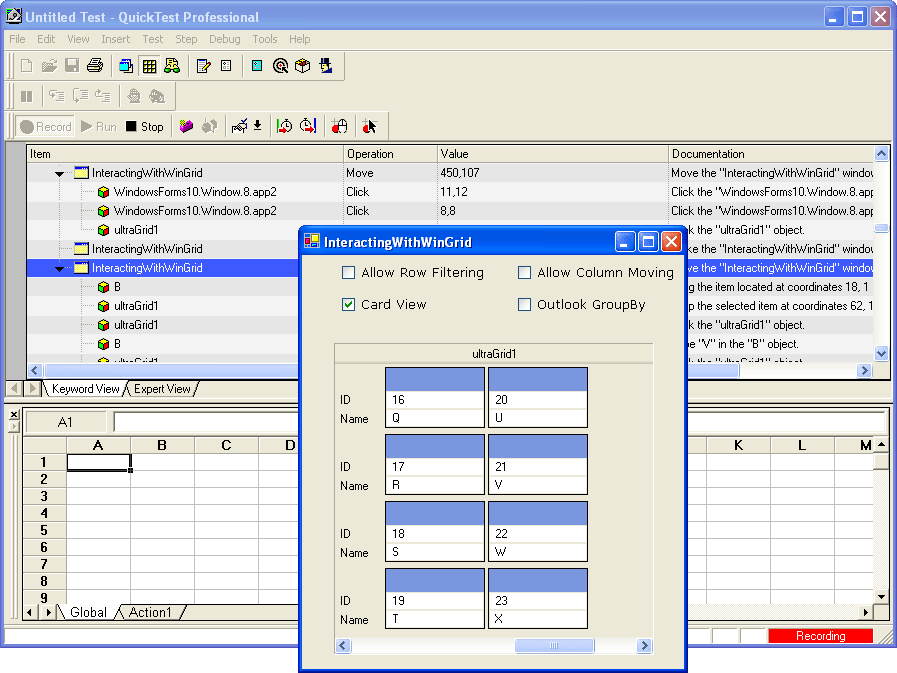The height and width of the screenshot is (673, 897).
Task: Click the Print icon in toolbar
Action: (x=95, y=66)
